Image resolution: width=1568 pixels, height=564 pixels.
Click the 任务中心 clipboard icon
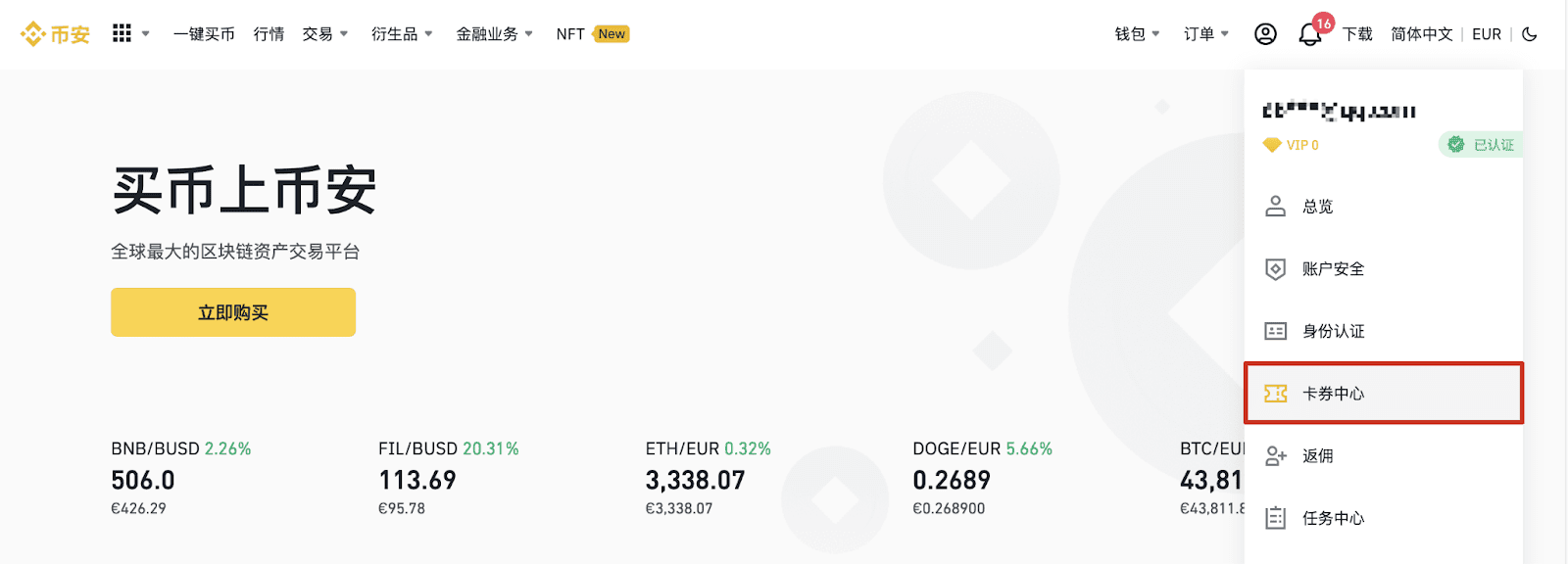(x=1275, y=518)
